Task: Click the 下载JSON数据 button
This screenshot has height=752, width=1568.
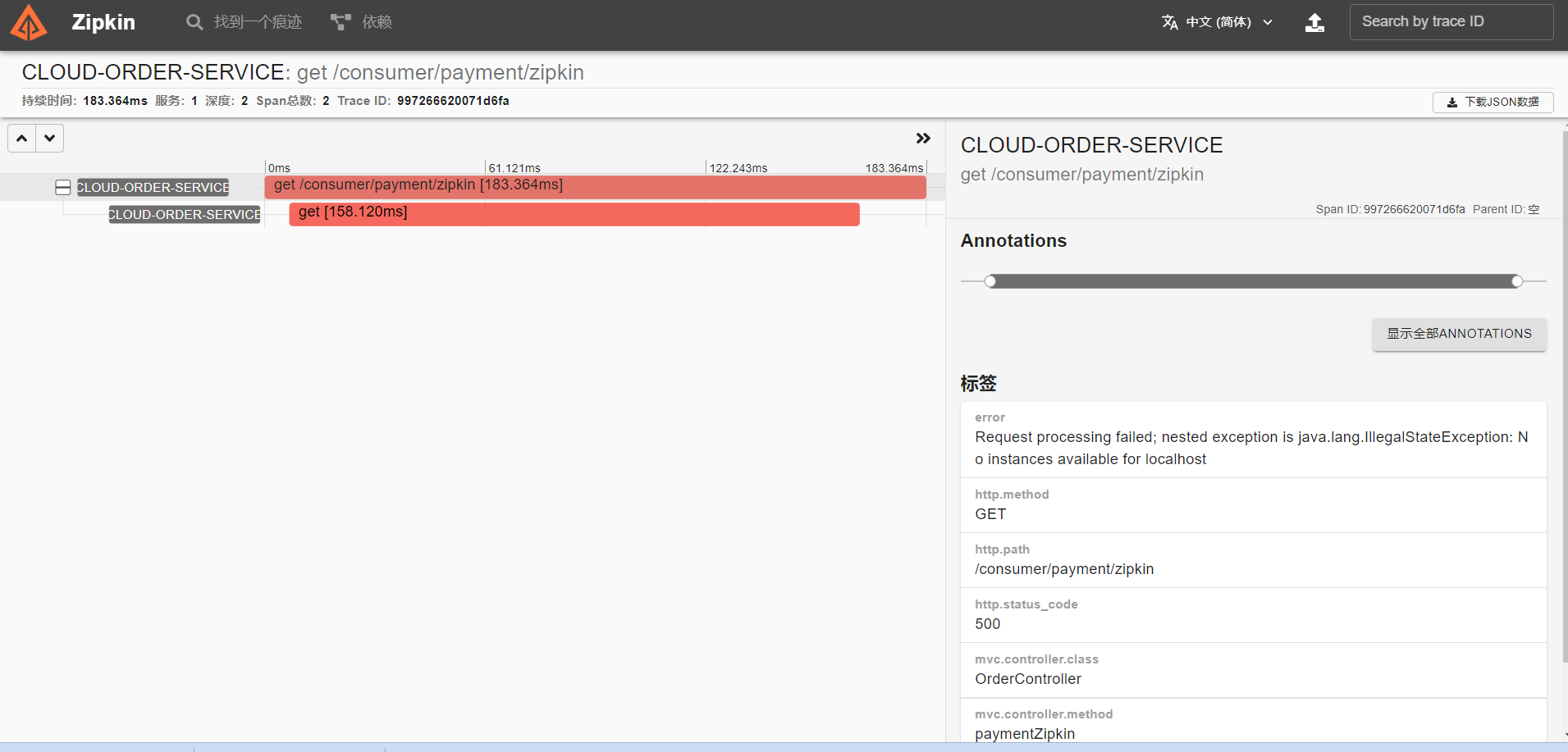Action: [1493, 102]
